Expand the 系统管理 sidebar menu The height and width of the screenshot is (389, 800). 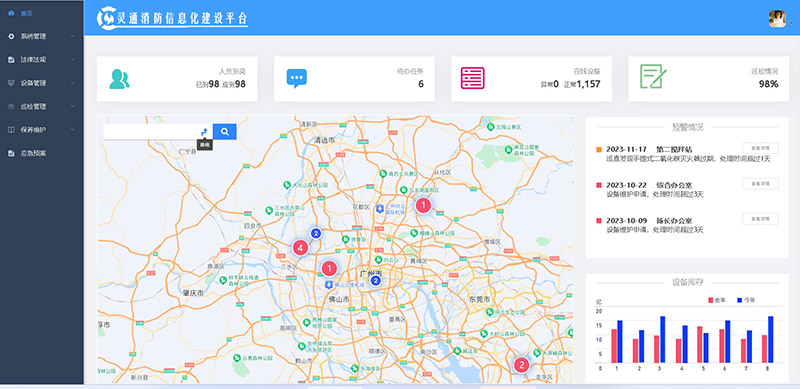42,36
